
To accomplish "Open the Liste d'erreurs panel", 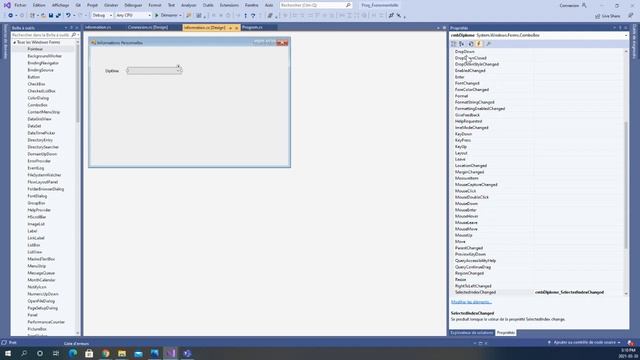I will (x=76, y=344).
